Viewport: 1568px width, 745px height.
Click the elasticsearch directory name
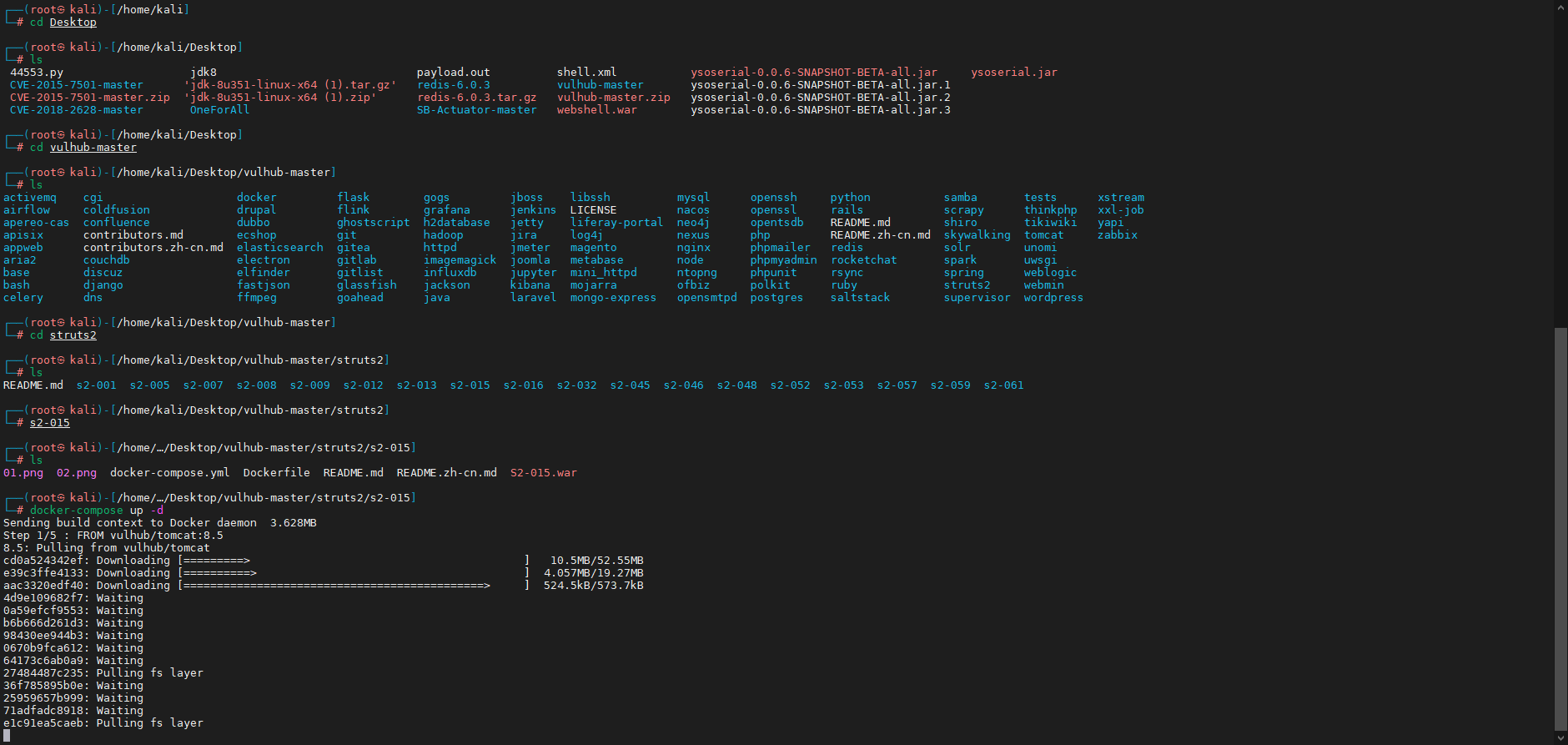click(x=280, y=248)
